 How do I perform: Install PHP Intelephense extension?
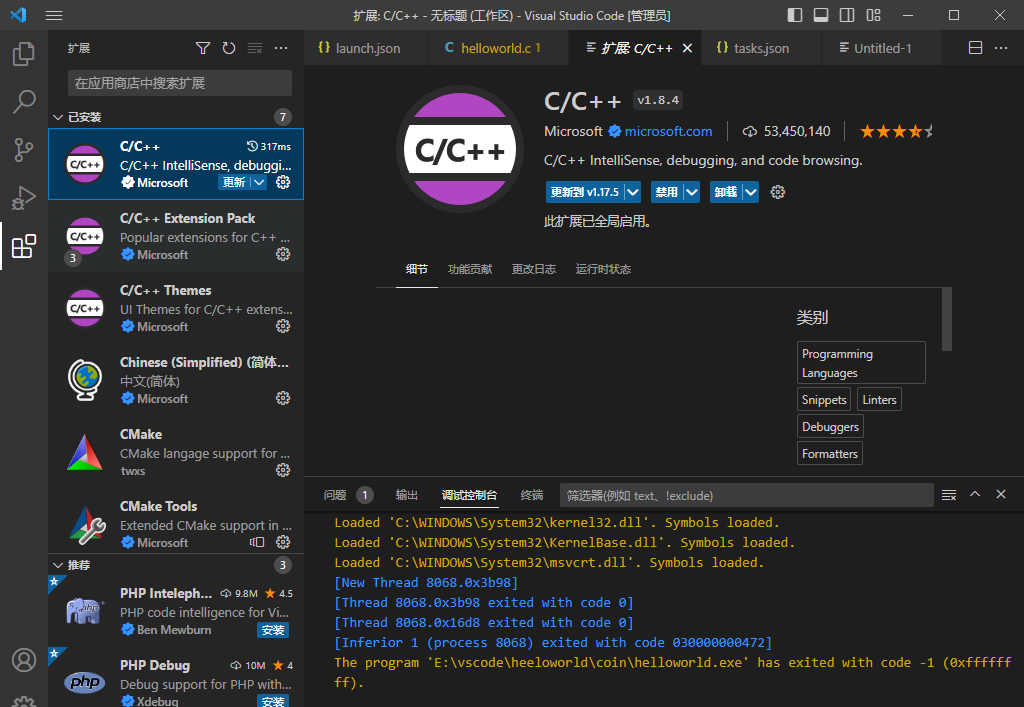[x=273, y=630]
